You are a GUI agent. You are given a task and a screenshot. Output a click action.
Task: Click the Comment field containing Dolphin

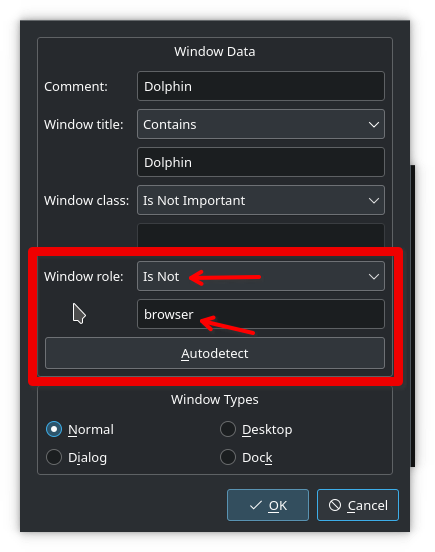tap(260, 86)
